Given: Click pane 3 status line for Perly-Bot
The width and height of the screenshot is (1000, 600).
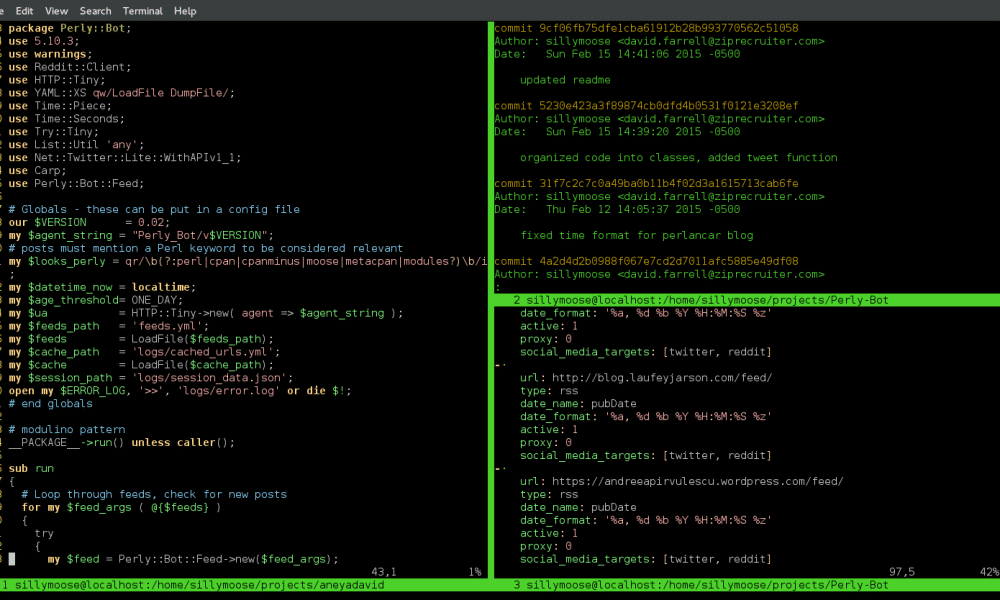Looking at the screenshot, I should pyautogui.click(x=747, y=585).
